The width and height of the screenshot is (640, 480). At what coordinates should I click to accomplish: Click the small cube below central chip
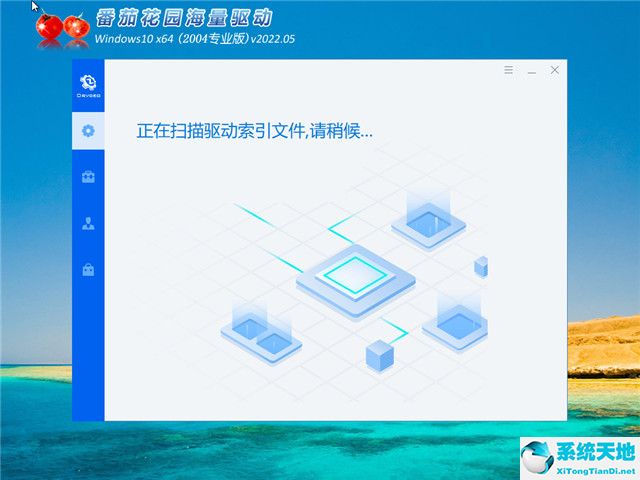379,353
